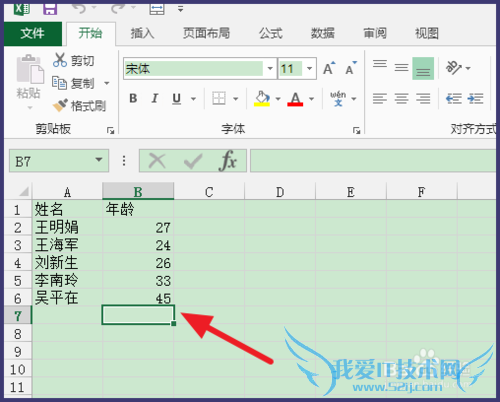Click the borders icon
This screenshot has width=500, height=402.
[x=219, y=98]
